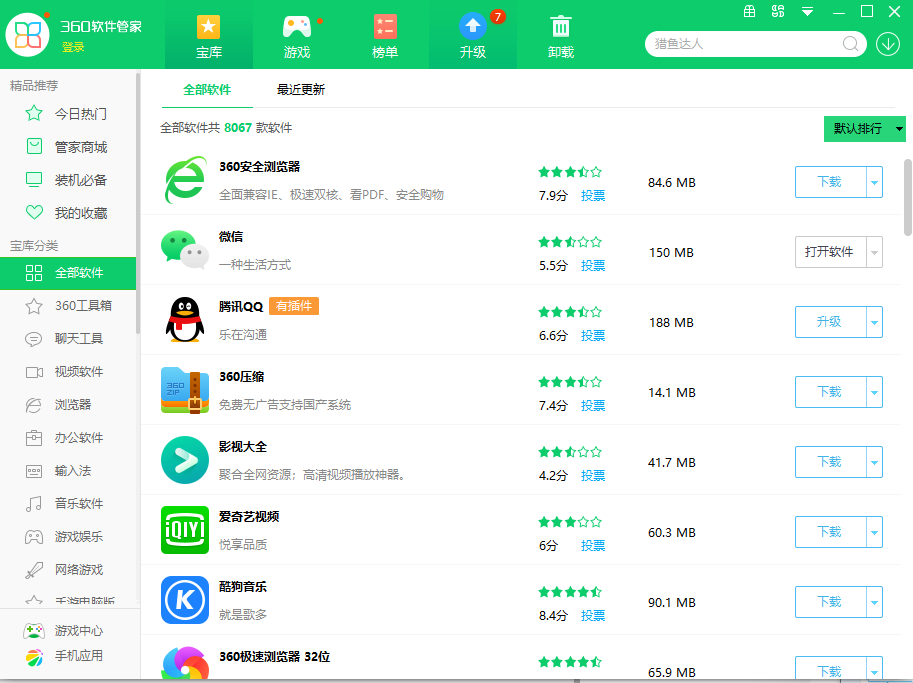Open the download manager arrow icon

pyautogui.click(x=887, y=44)
